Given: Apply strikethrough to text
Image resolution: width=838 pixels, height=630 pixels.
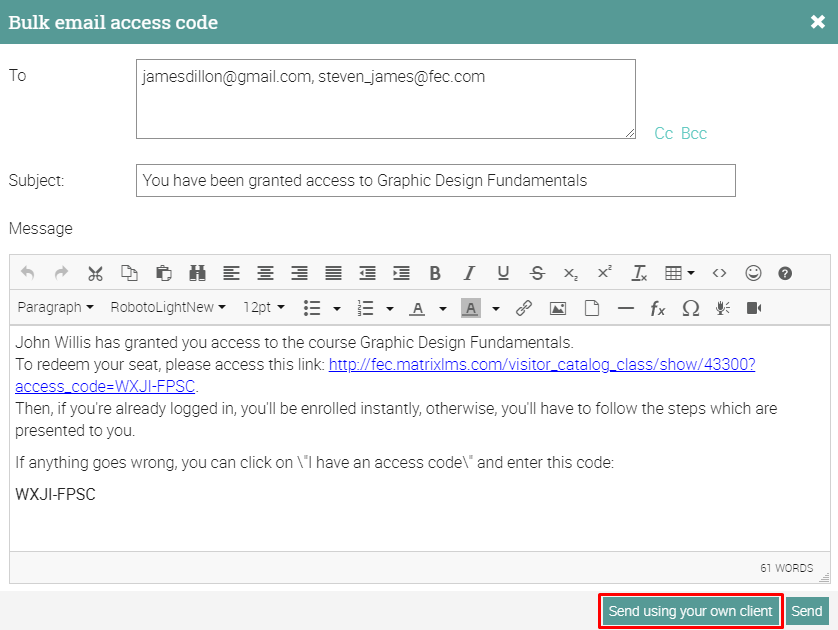Looking at the screenshot, I should [x=537, y=273].
